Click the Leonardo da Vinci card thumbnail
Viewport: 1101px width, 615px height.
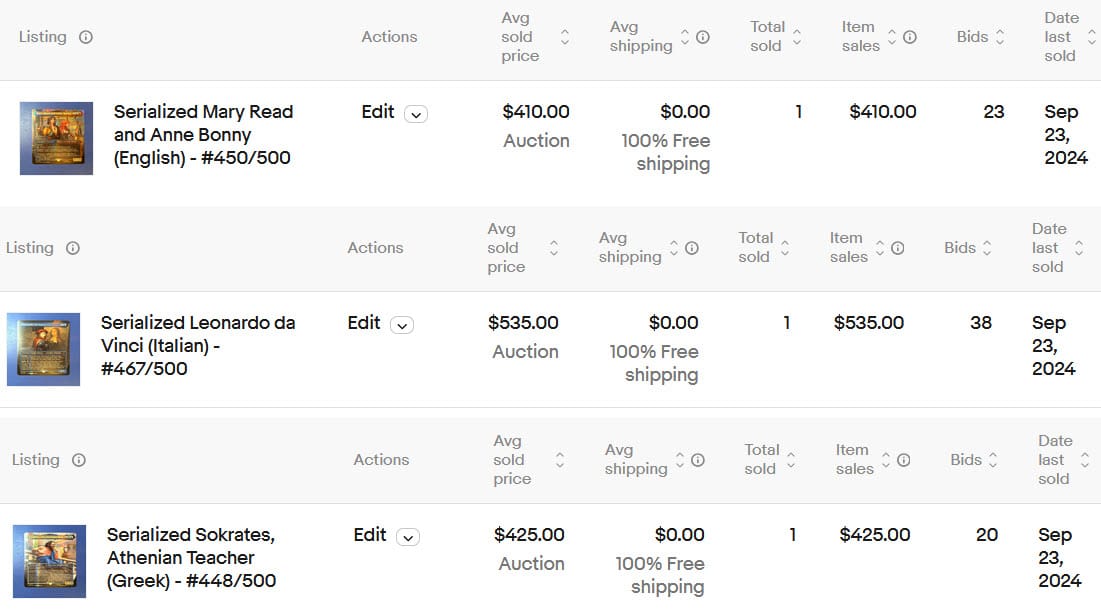point(43,349)
